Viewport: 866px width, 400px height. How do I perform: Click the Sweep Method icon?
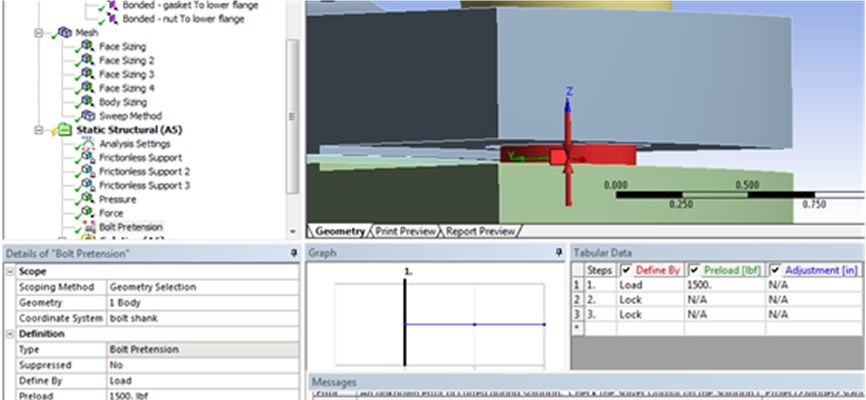click(x=87, y=115)
